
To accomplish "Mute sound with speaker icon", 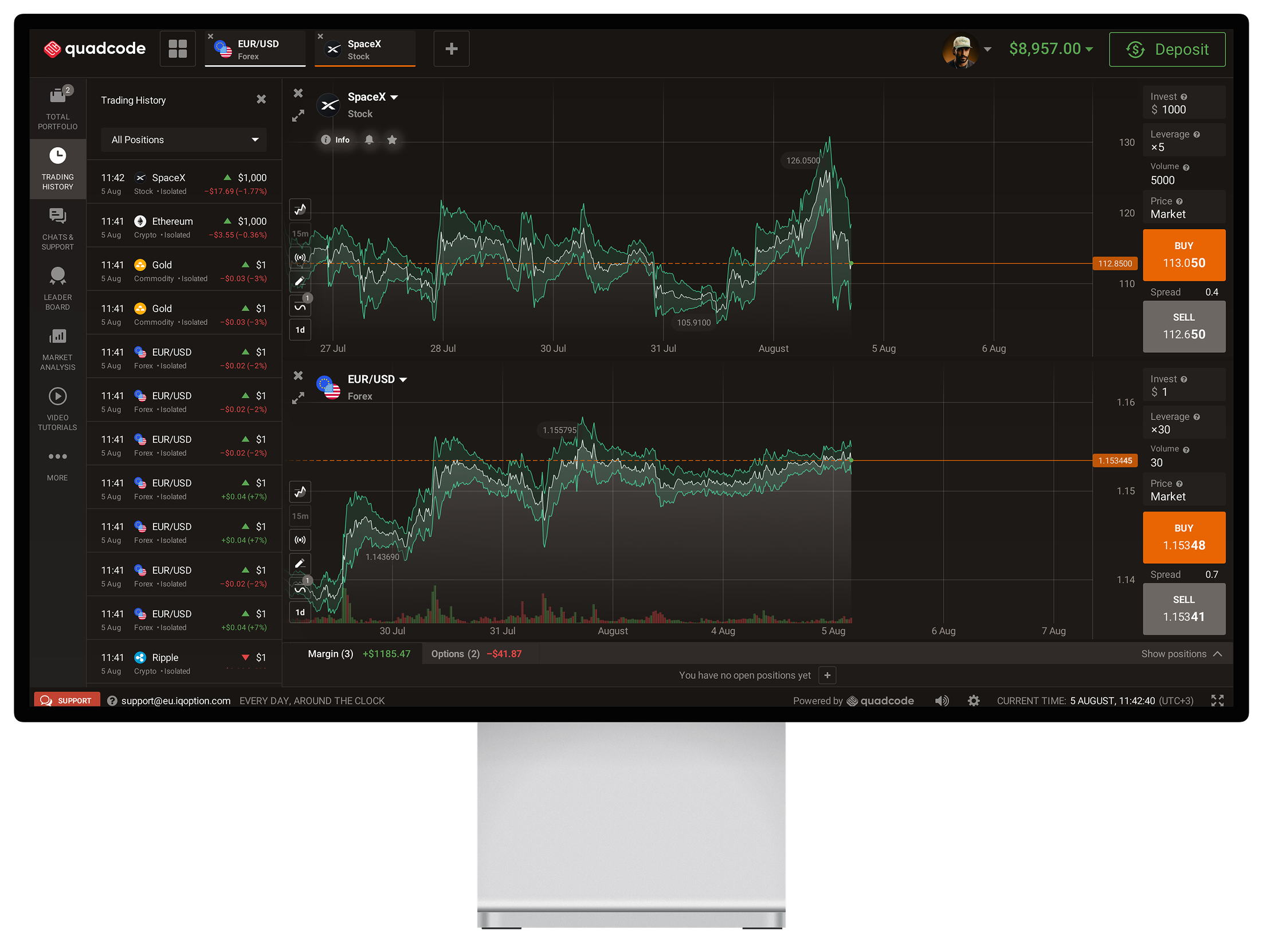I will (942, 701).
